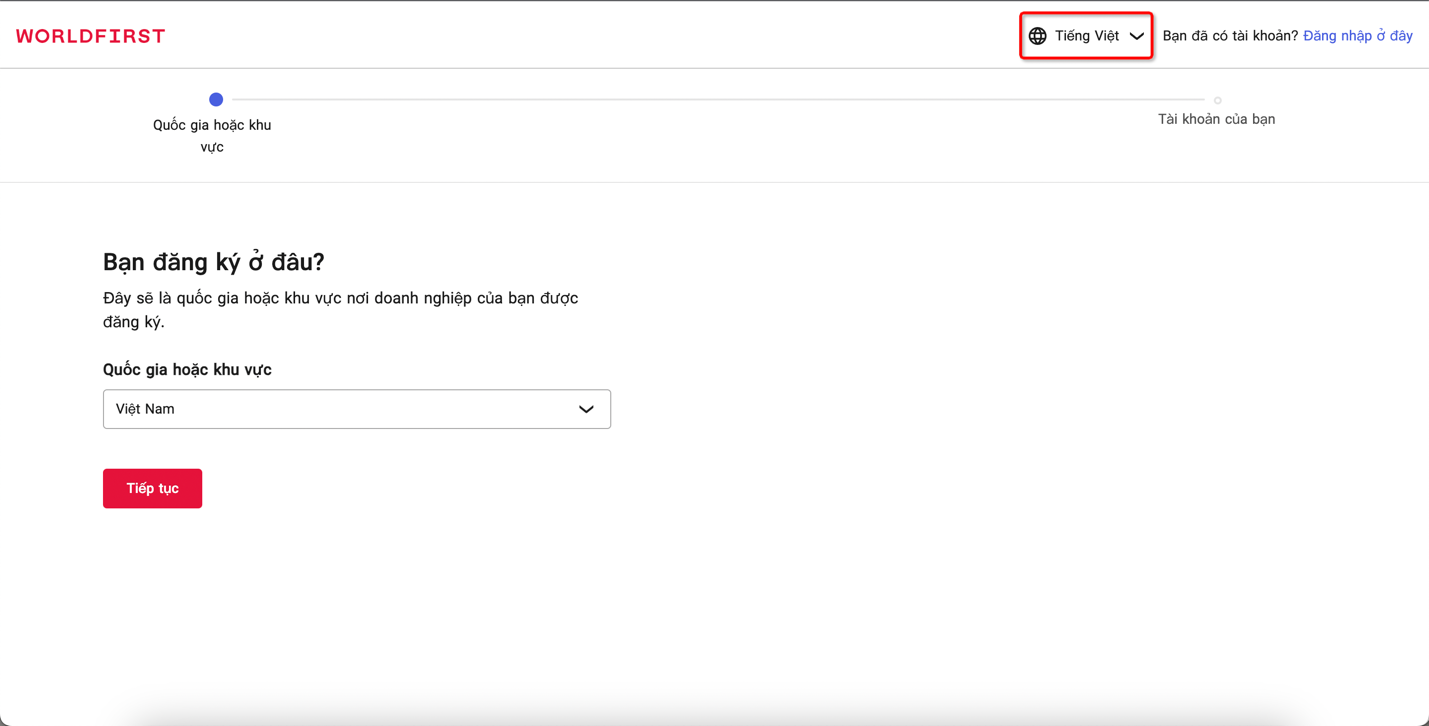Click the 'Bạn đăng ký ở đâu?' heading
This screenshot has width=1429, height=726.
tap(214, 262)
